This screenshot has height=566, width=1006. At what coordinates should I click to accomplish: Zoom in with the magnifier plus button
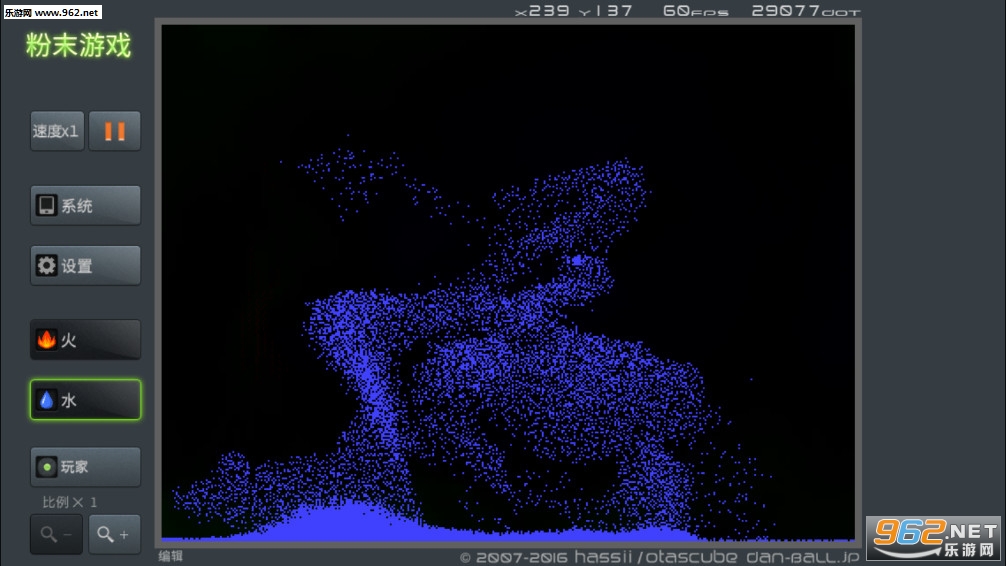pyautogui.click(x=114, y=534)
